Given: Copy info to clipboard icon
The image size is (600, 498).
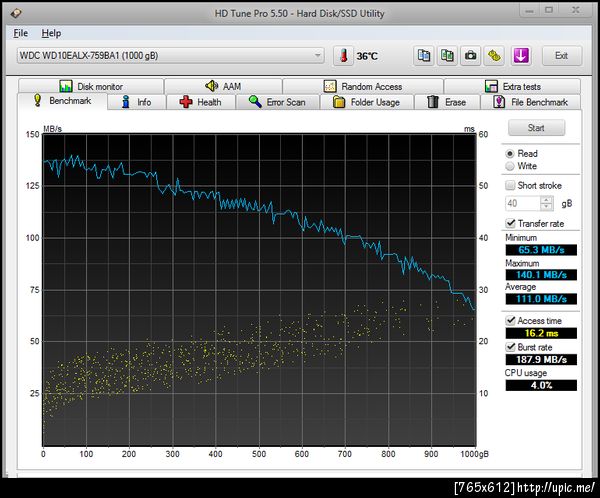Looking at the screenshot, I should [x=424, y=56].
